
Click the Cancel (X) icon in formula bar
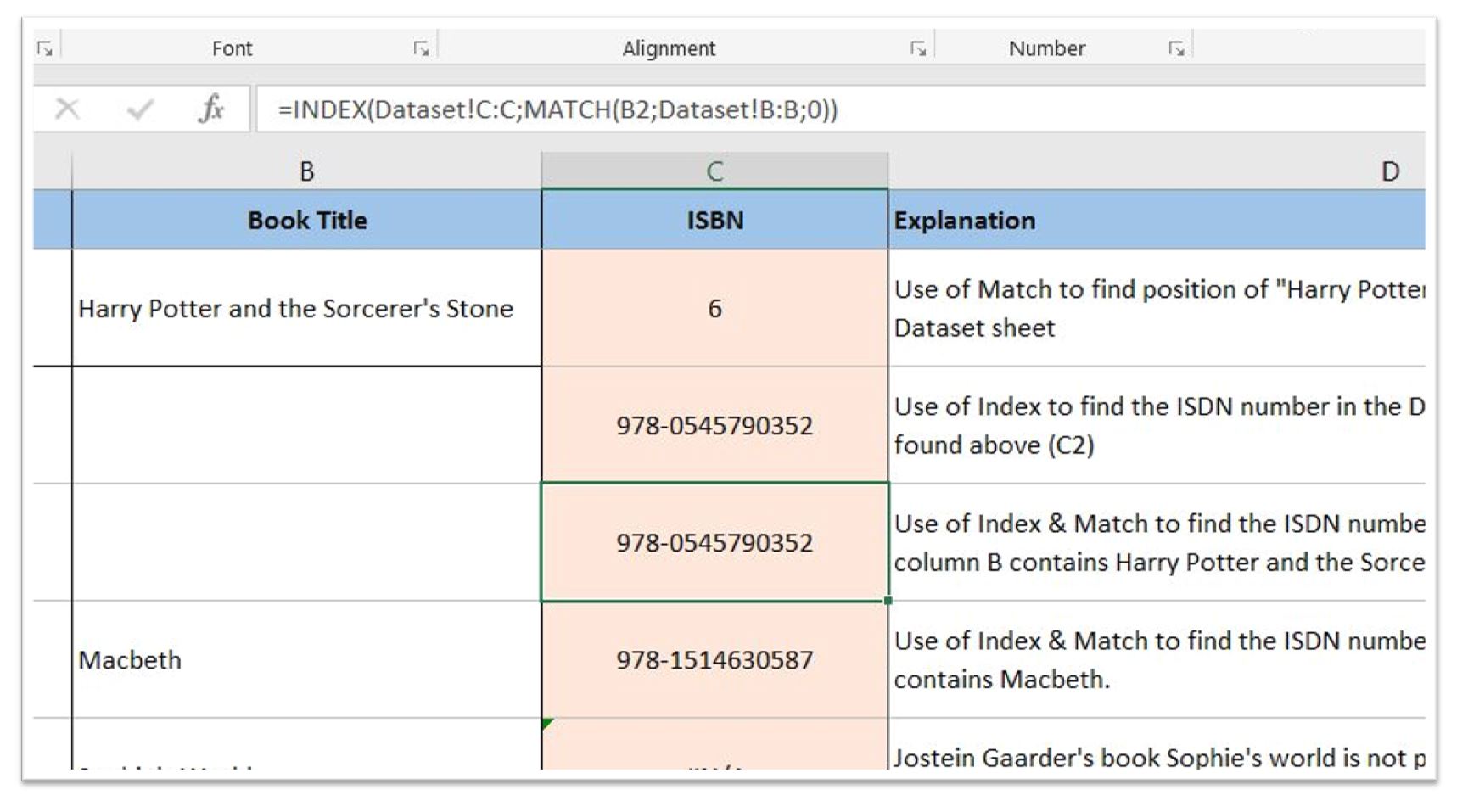tap(68, 109)
